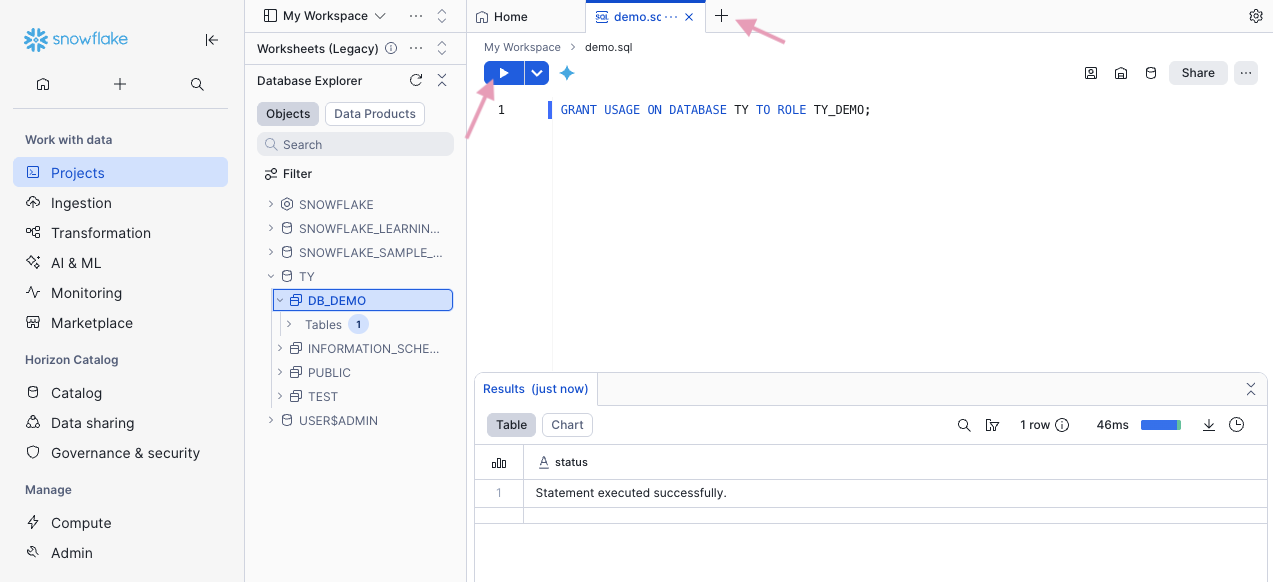
Task: Close the demo.sql tab
Action: (689, 17)
